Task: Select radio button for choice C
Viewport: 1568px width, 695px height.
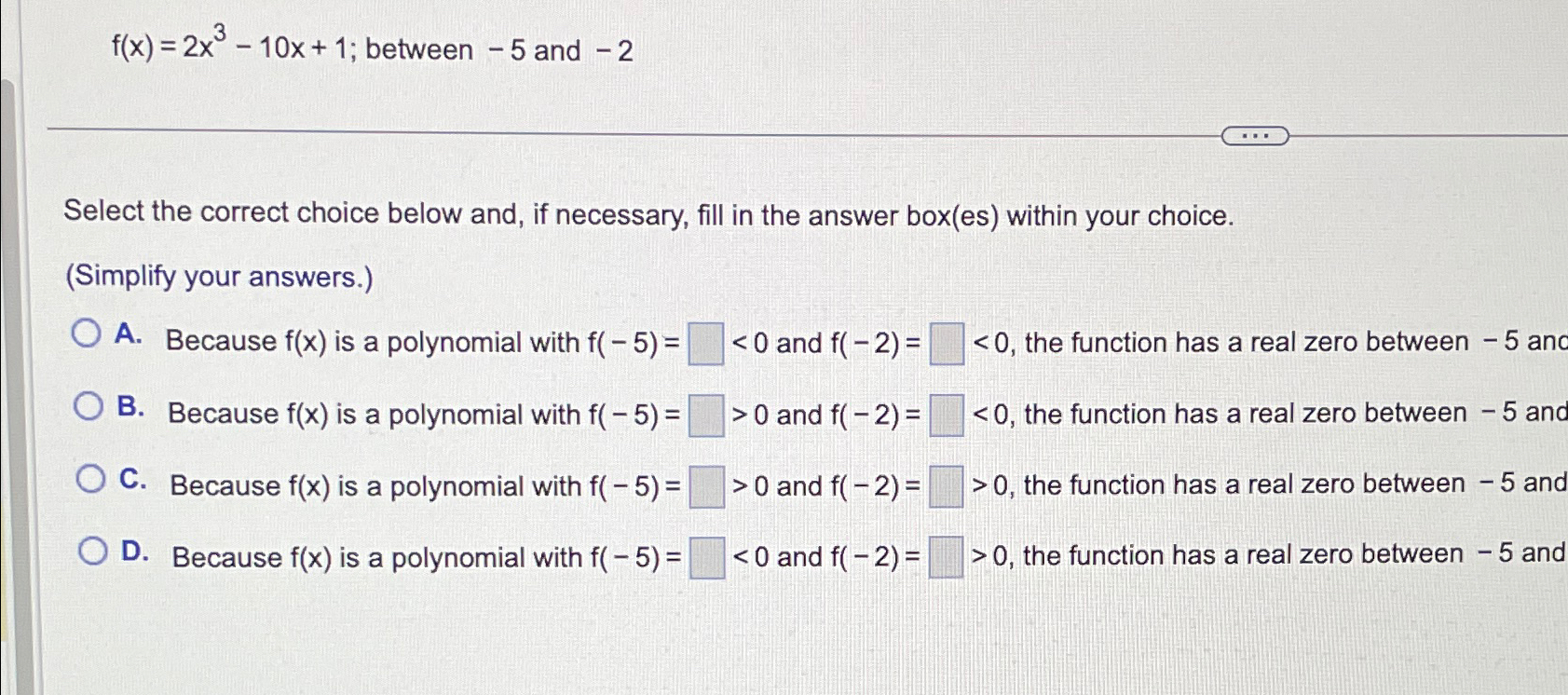Action: click(x=90, y=477)
